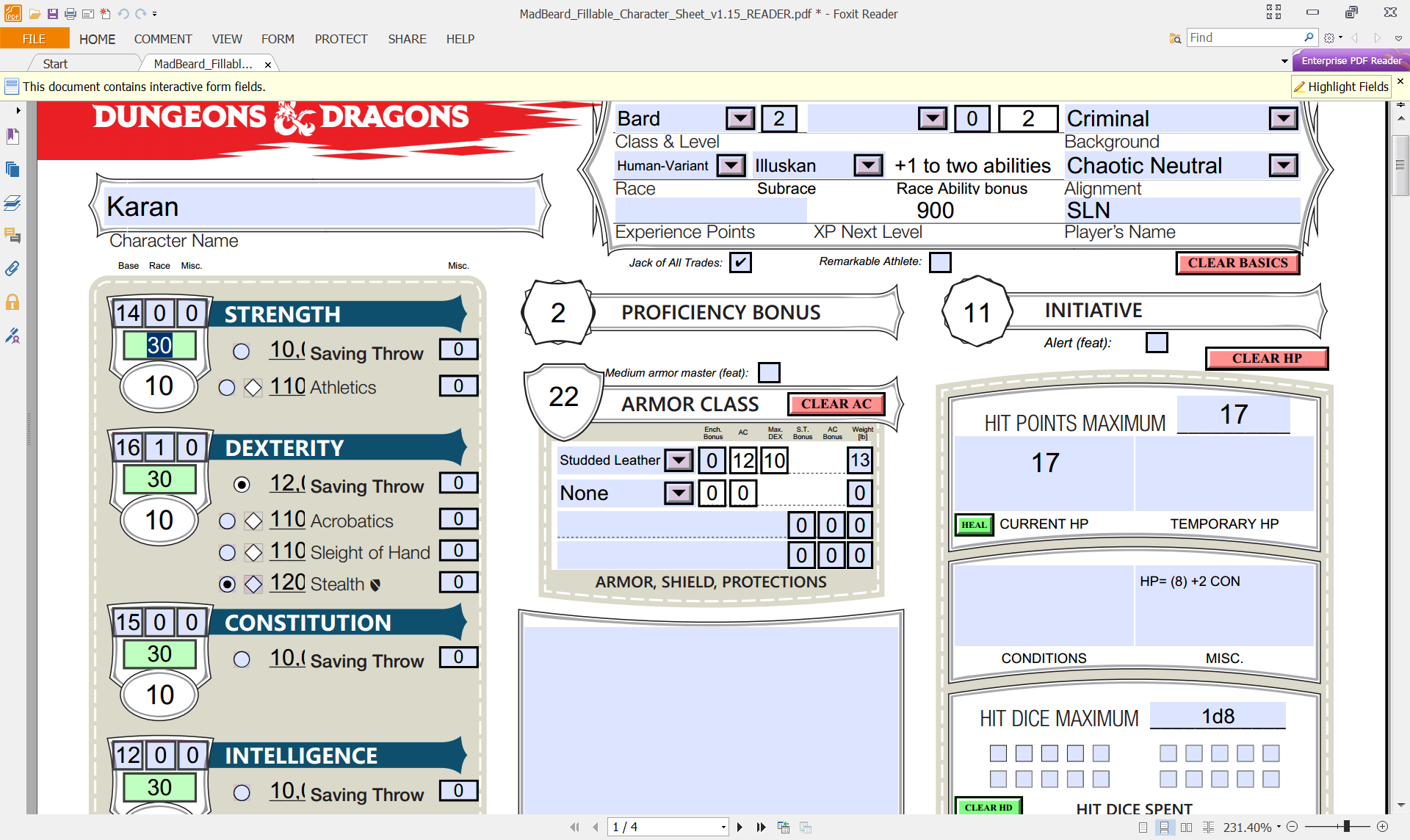Go to the next page

click(740, 828)
